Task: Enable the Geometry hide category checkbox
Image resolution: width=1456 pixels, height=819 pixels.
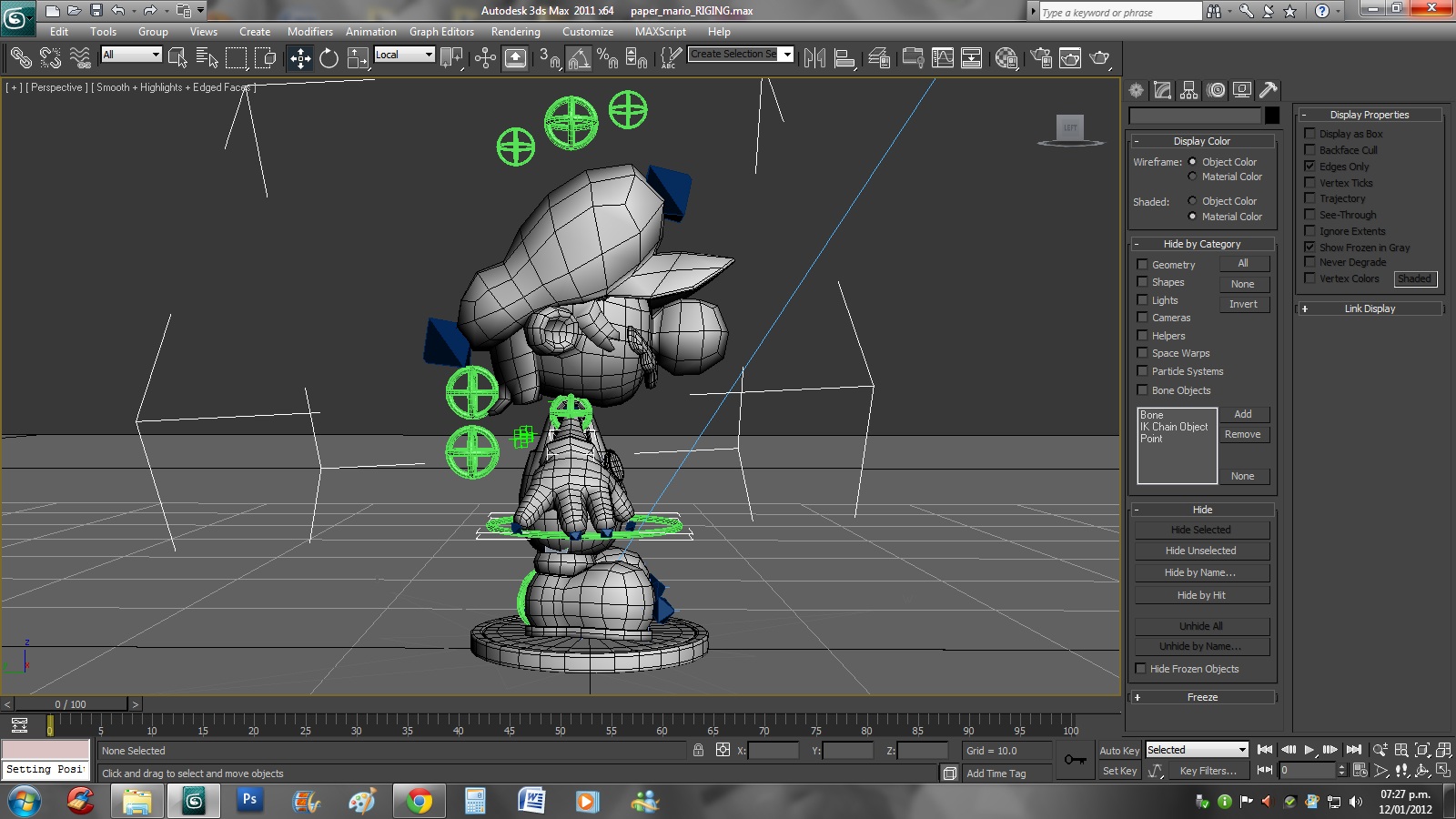Action: tap(1142, 265)
